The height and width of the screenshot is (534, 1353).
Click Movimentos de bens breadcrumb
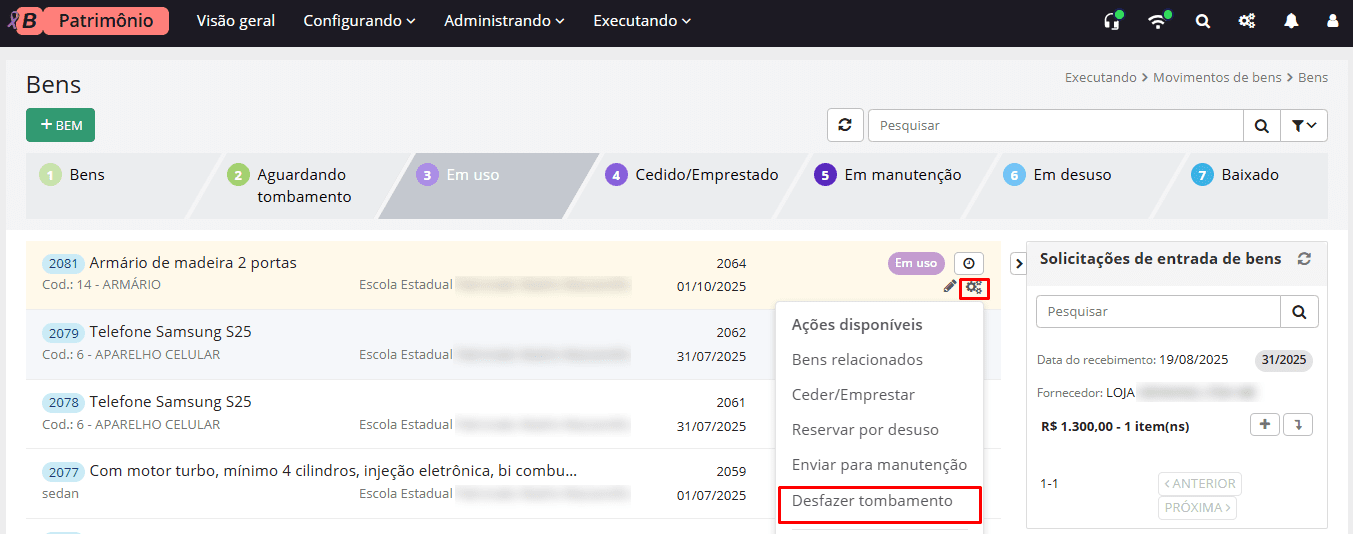[x=1217, y=77]
